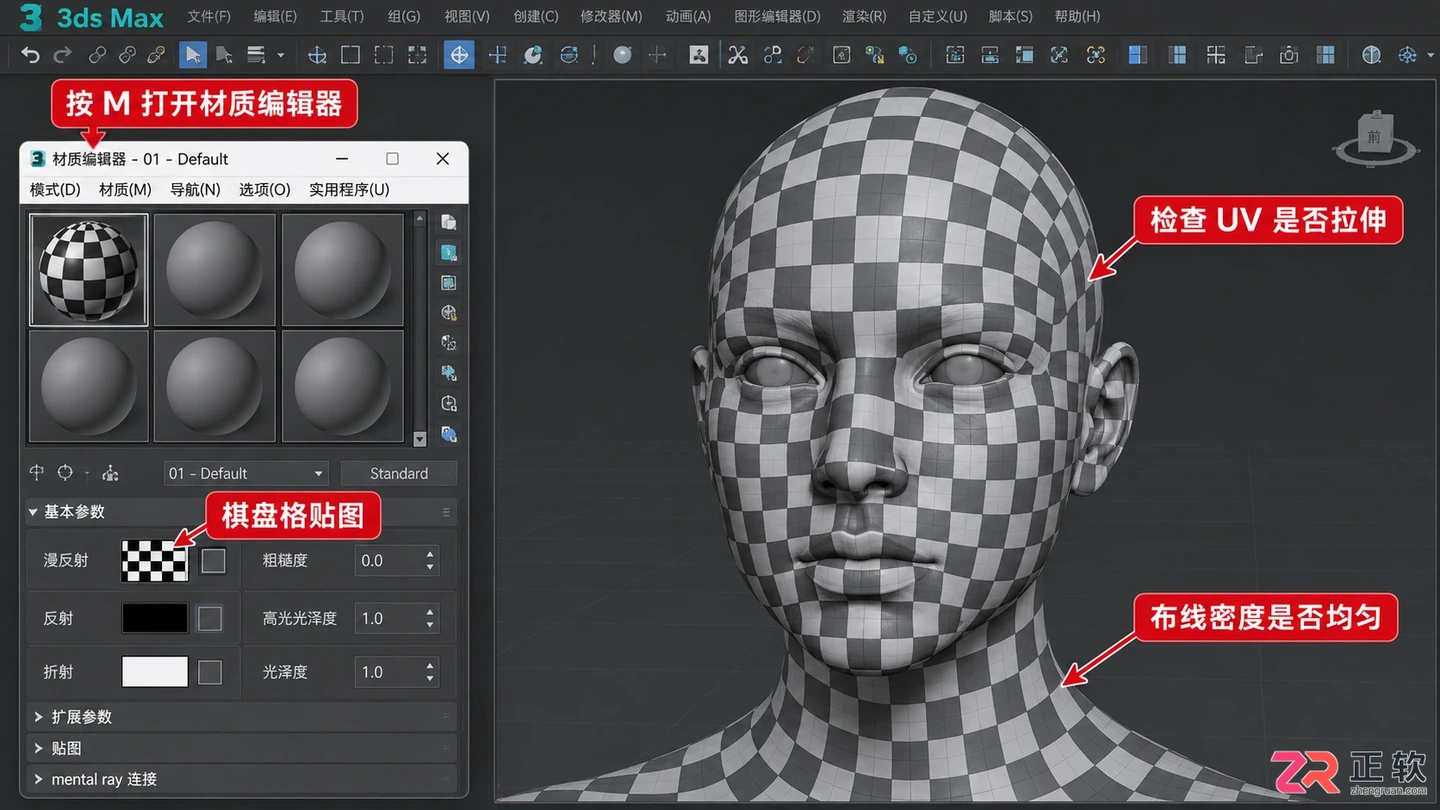Image resolution: width=1440 pixels, height=810 pixels.
Task: Open the 渲染(R) menu
Action: pos(864,16)
